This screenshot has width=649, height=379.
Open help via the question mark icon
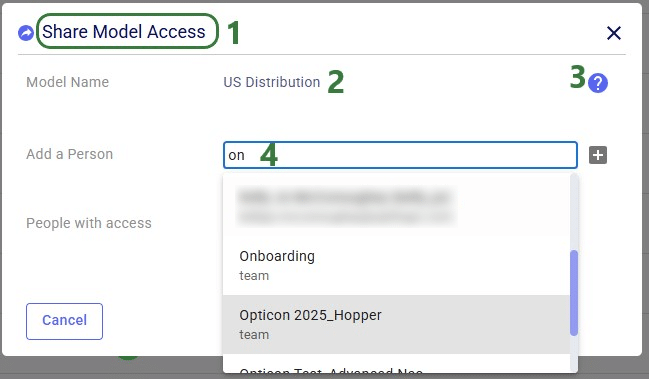point(598,83)
